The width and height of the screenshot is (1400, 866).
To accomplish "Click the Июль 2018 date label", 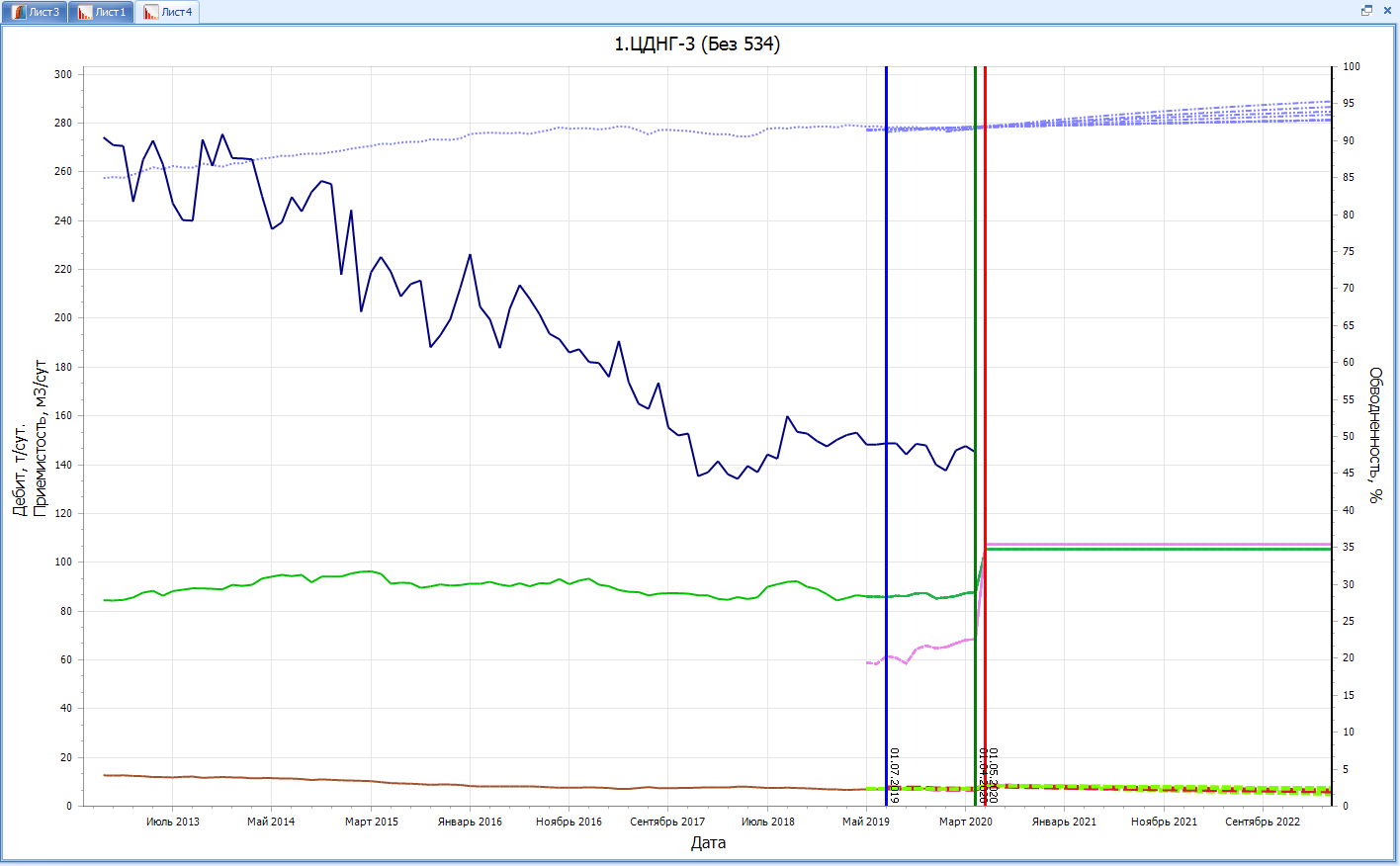I will click(768, 822).
